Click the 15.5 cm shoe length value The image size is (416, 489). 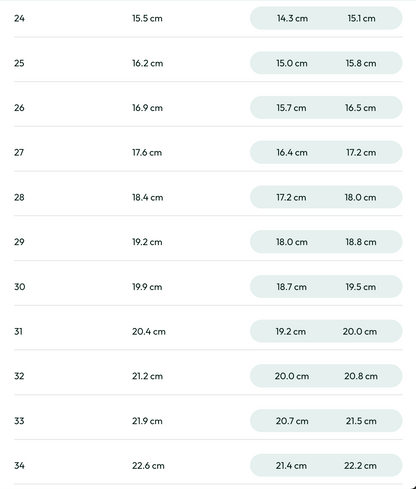(147, 18)
